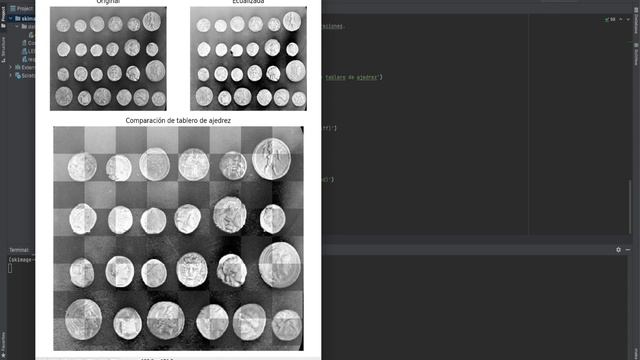Select the Python file starting with 'Co'
Viewport: 640px width, 360px height.
coord(29,43)
